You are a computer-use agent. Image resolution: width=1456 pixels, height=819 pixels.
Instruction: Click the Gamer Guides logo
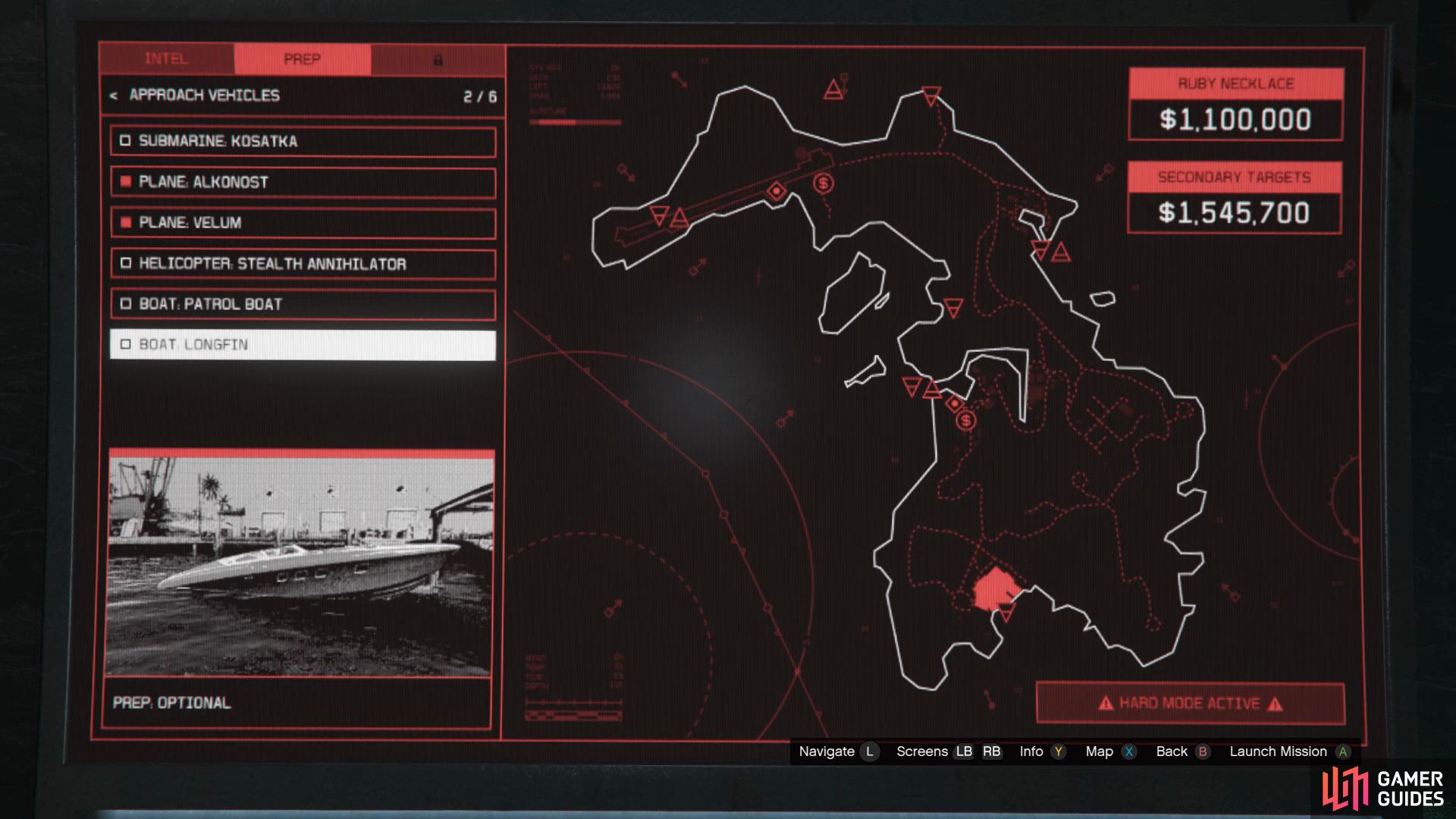[1383, 789]
